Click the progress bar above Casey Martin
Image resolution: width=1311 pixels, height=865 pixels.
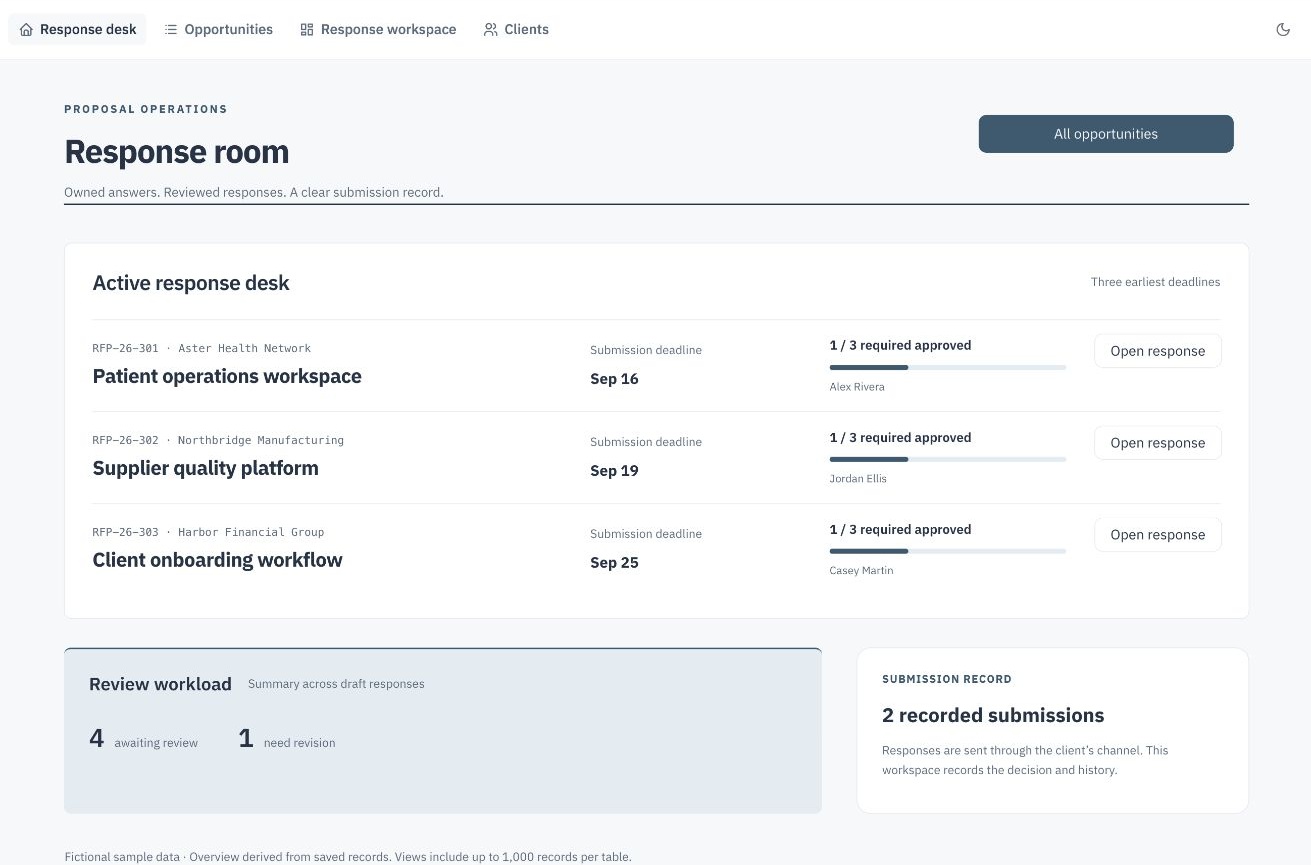[x=948, y=551]
